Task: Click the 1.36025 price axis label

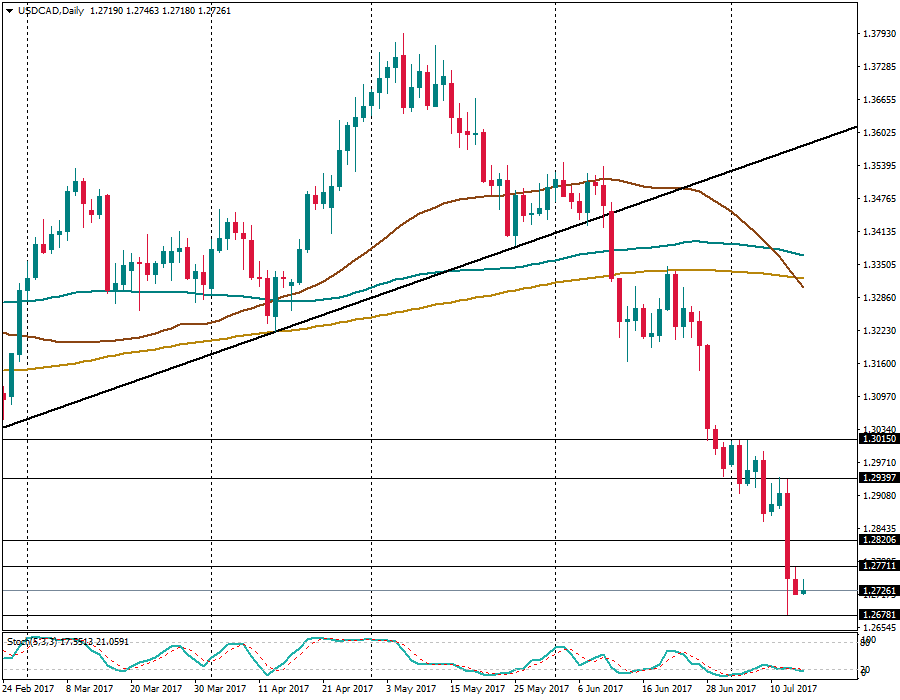Action: click(x=879, y=132)
